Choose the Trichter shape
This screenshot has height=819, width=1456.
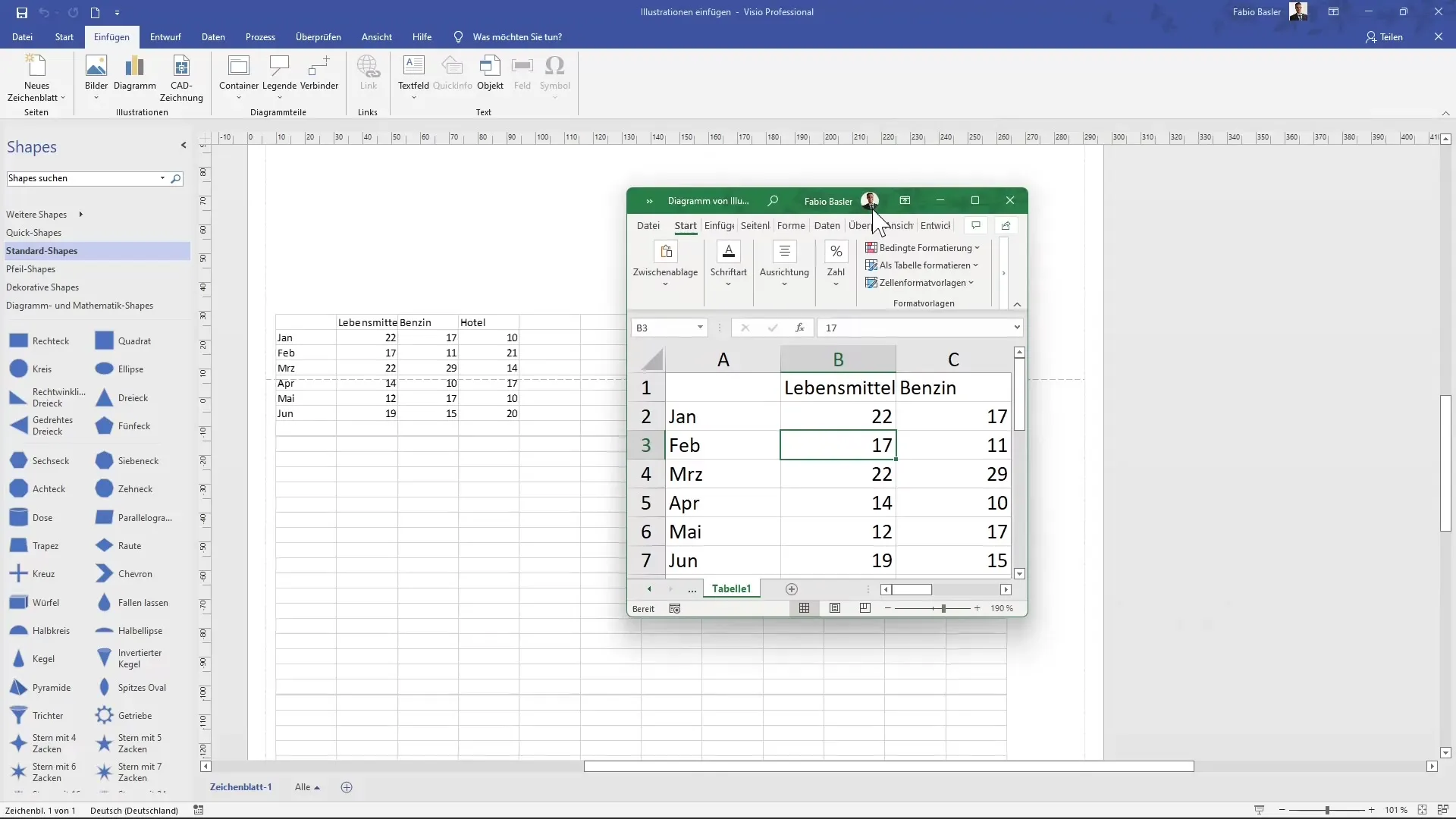pos(38,716)
